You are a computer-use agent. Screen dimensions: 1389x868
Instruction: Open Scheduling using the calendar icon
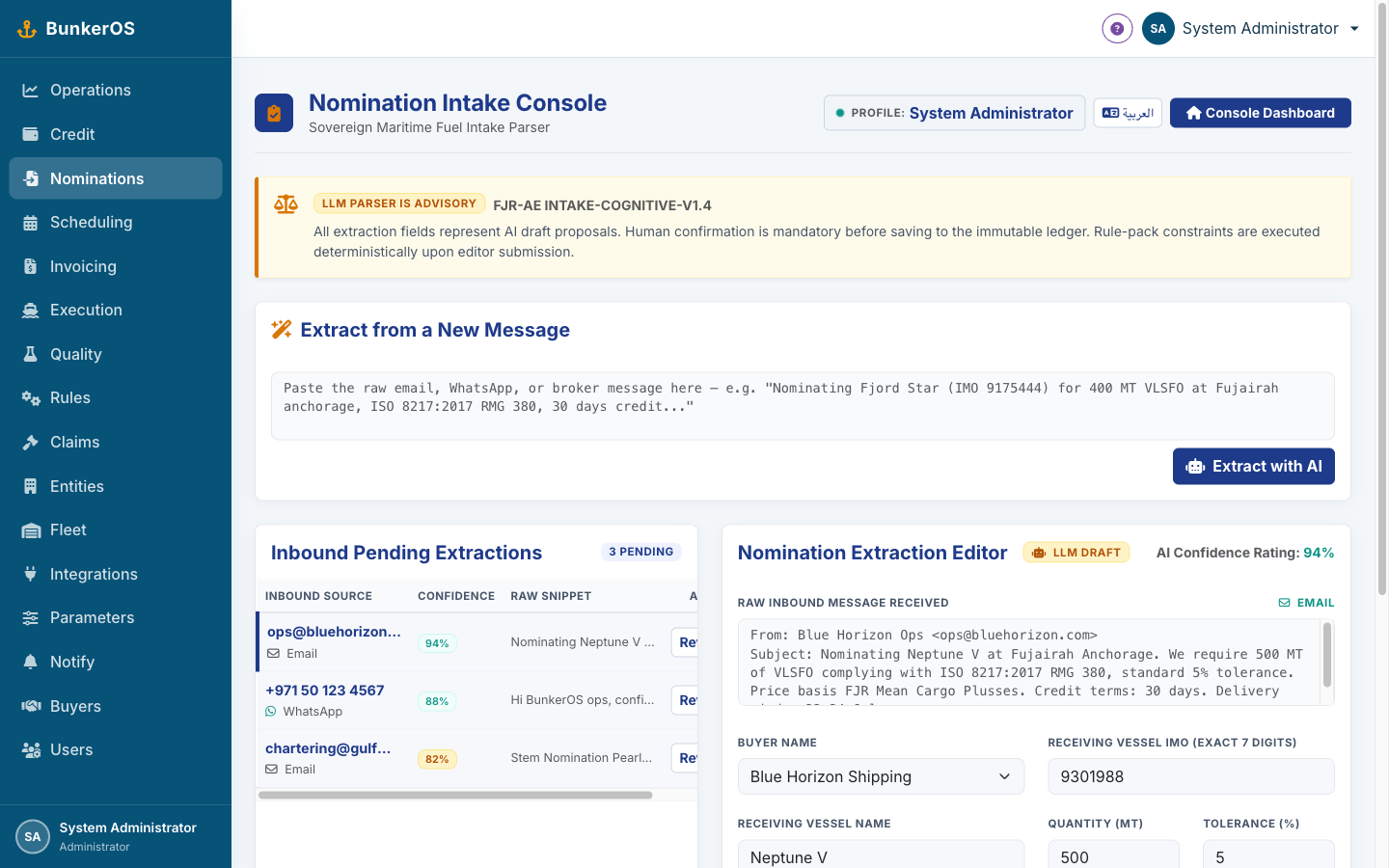31,223
